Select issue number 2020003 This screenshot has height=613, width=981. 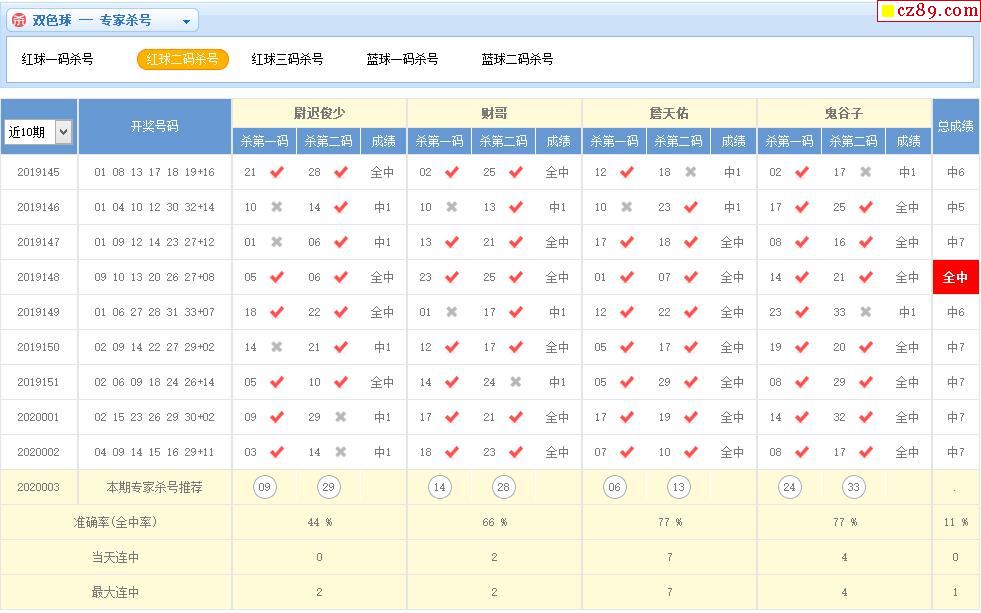pyautogui.click(x=38, y=487)
